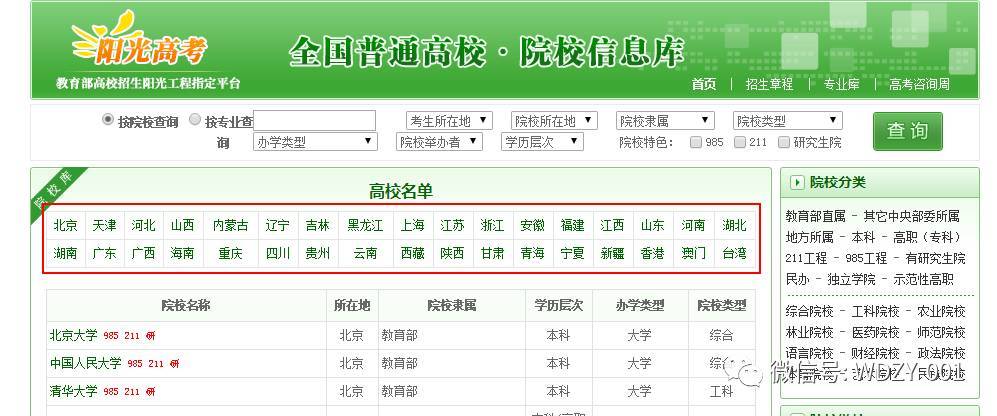Open the 招生章程 nav item

click(769, 84)
